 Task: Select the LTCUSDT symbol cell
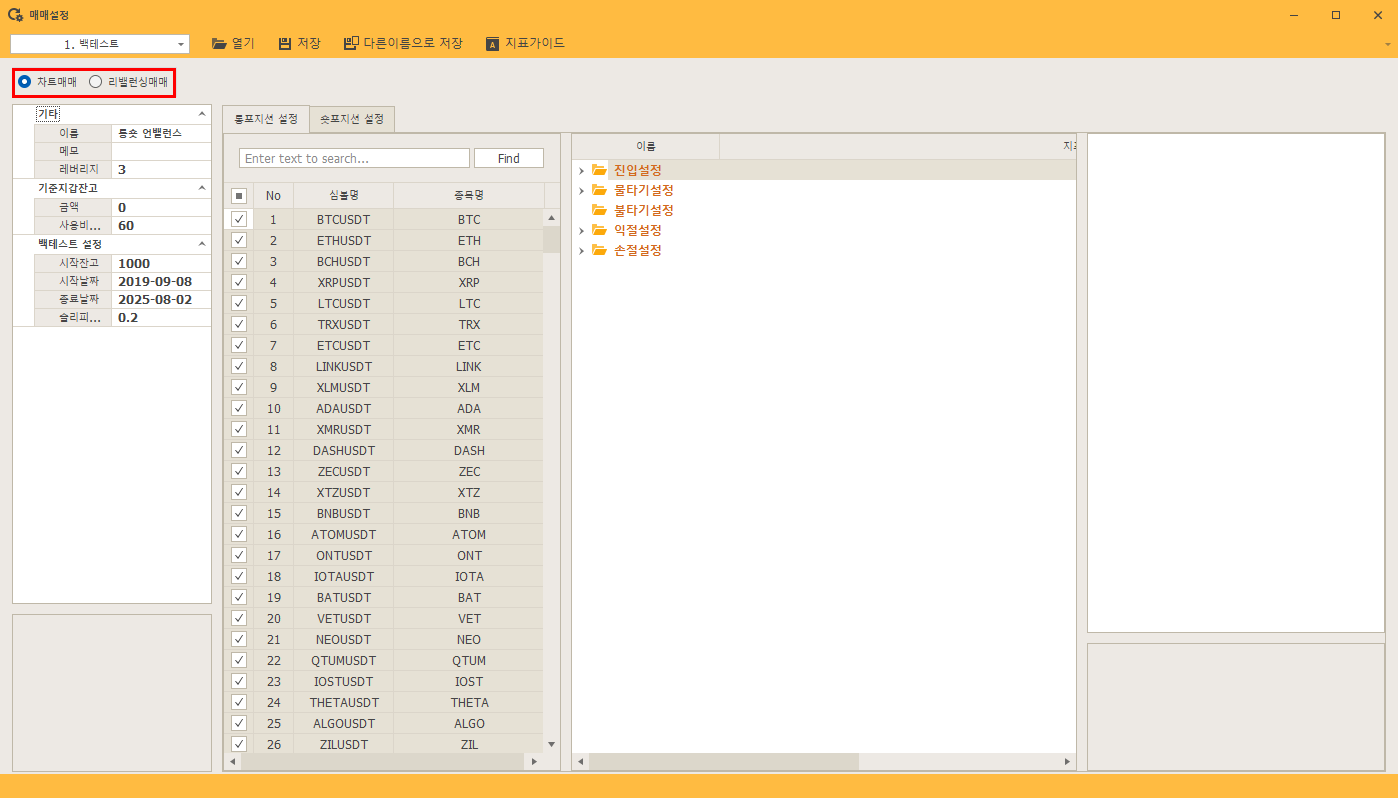tap(343, 303)
